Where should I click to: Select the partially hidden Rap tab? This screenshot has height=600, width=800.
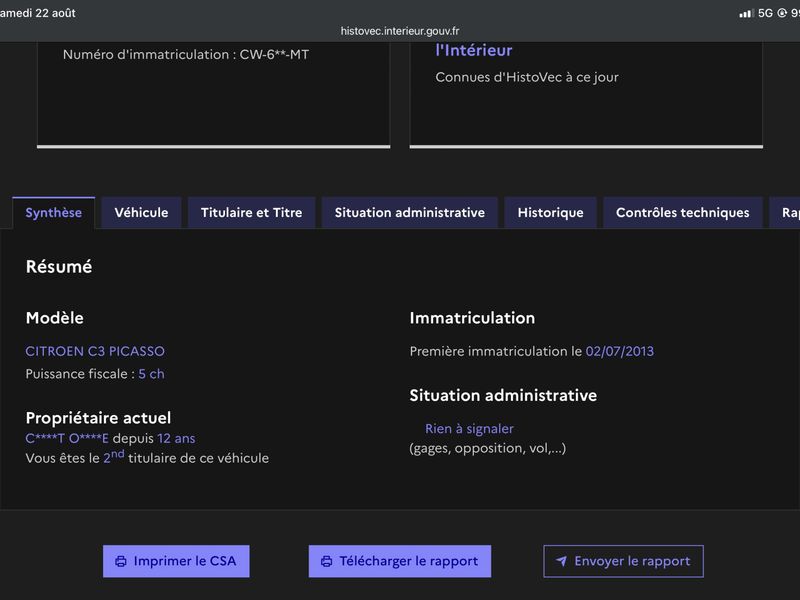786,213
